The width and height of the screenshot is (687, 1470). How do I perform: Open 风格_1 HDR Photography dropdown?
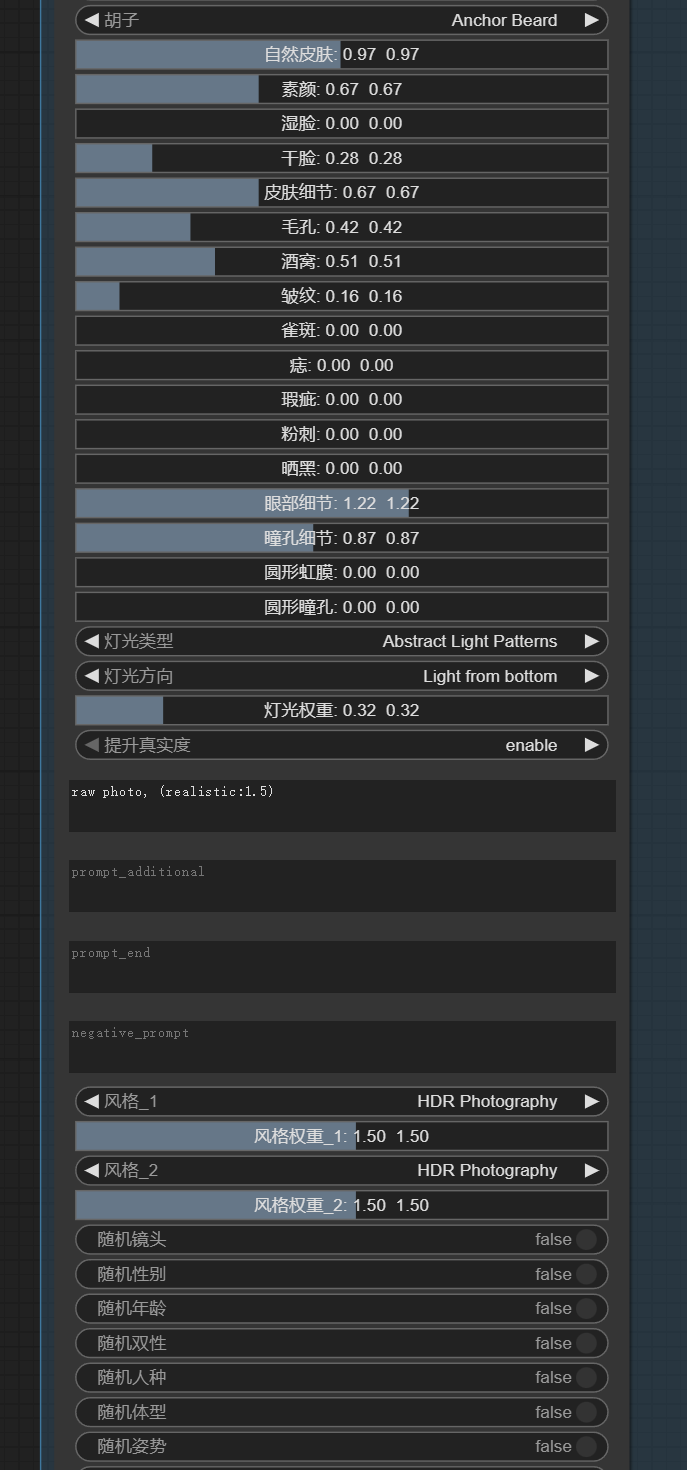tap(342, 1101)
